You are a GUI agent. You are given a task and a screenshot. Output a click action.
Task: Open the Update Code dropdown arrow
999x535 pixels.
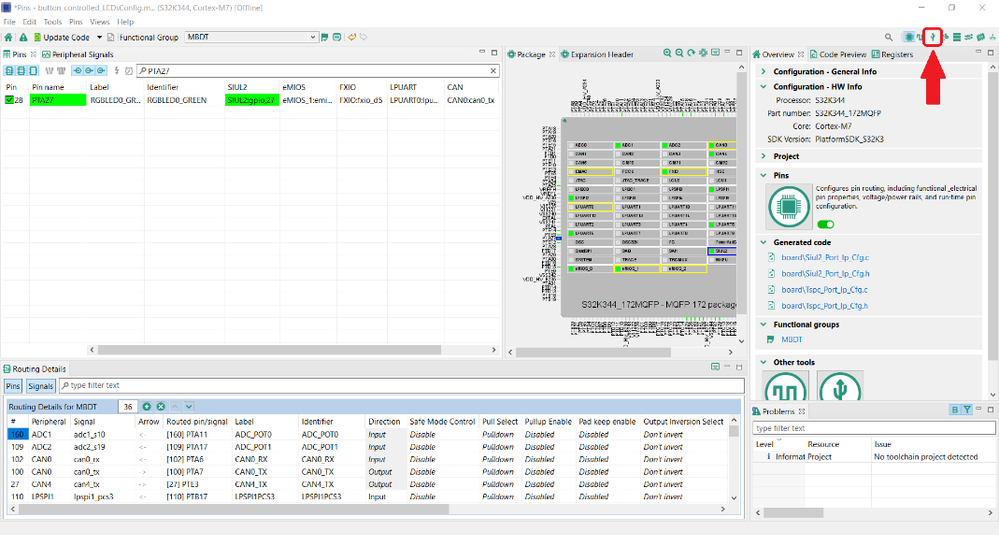[99, 37]
